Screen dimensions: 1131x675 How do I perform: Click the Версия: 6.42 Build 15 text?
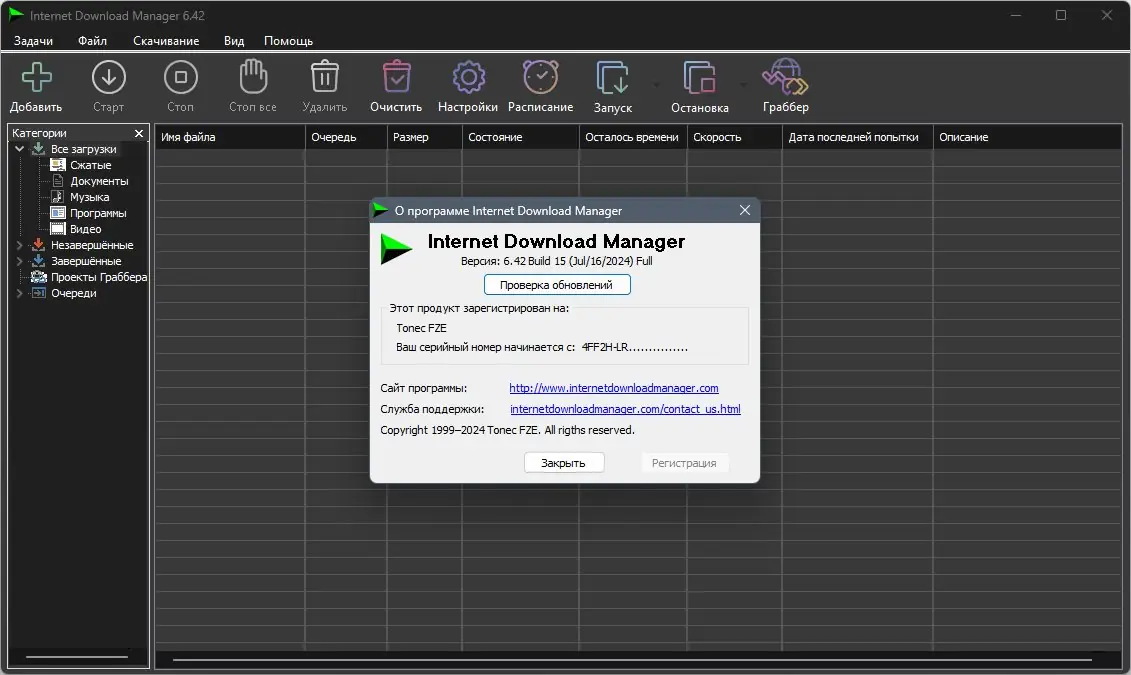point(556,261)
